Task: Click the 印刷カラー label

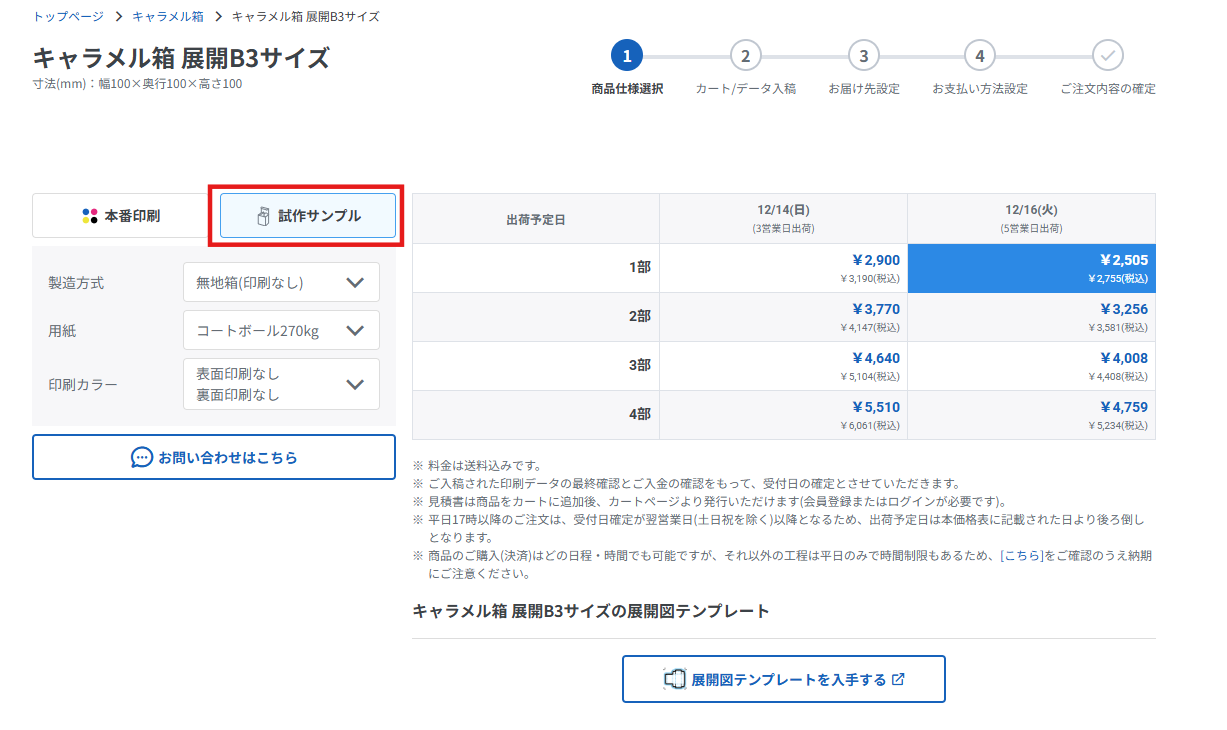Action: pos(83,385)
